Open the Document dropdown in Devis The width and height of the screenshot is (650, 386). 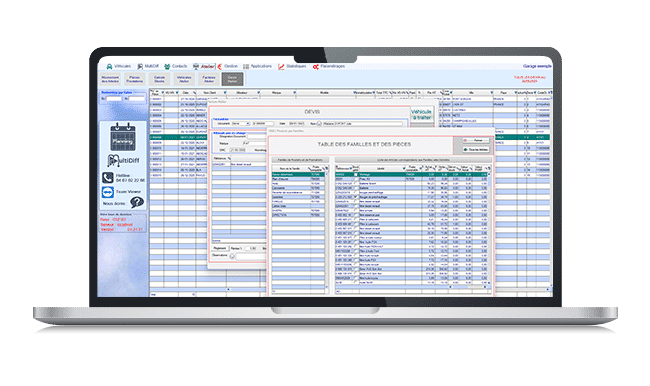[x=248, y=124]
